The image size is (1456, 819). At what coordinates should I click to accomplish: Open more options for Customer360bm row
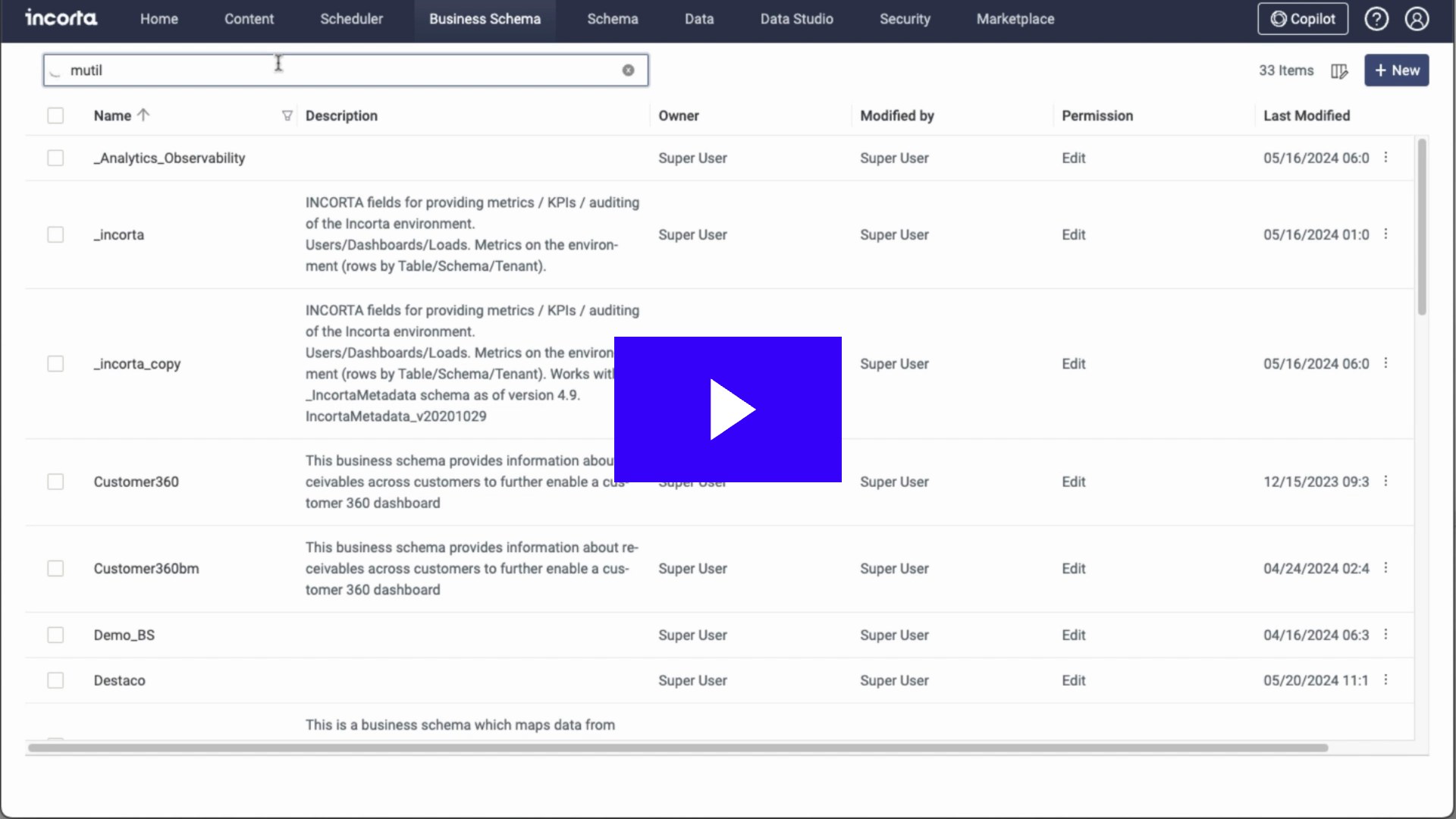(x=1385, y=567)
